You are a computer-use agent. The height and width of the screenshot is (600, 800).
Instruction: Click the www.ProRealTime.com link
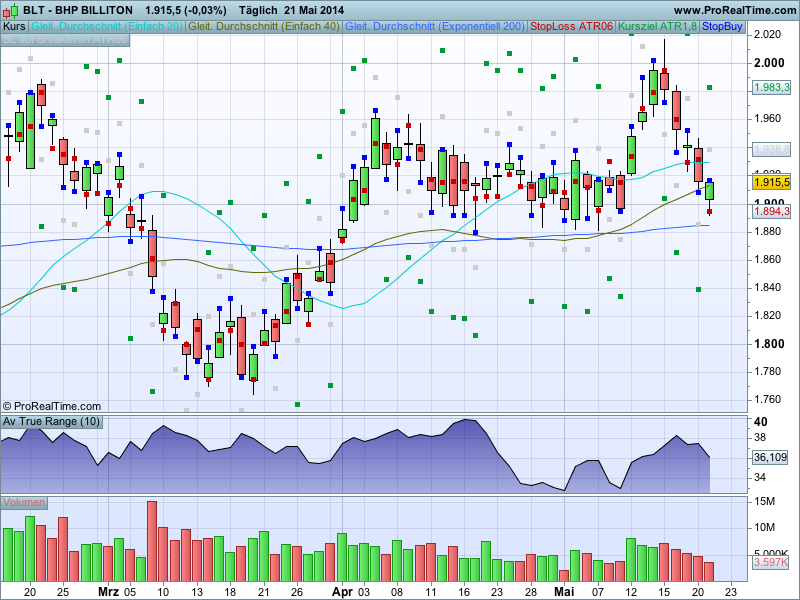point(734,10)
